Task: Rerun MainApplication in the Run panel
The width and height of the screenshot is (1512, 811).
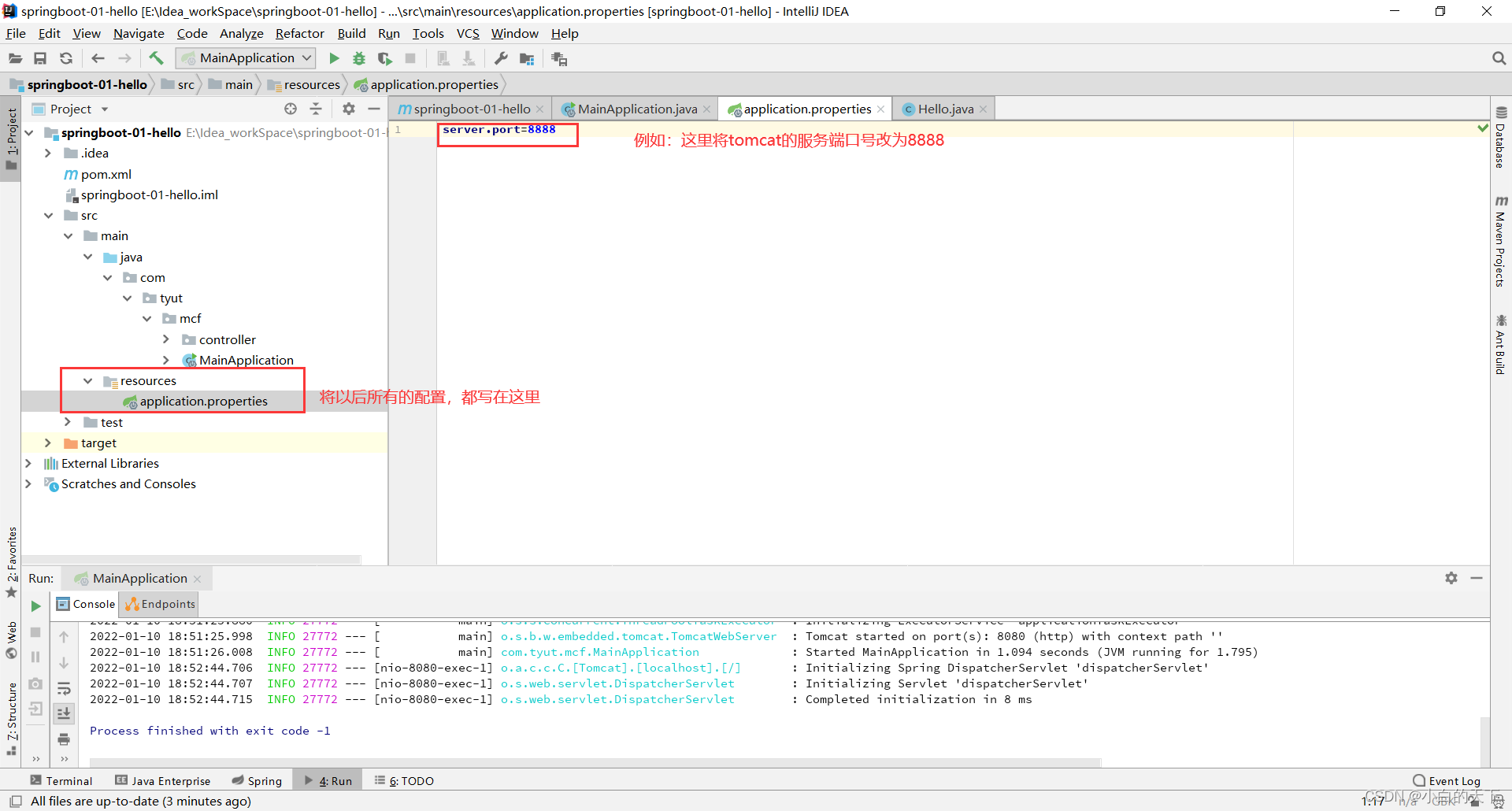Action: 35,605
